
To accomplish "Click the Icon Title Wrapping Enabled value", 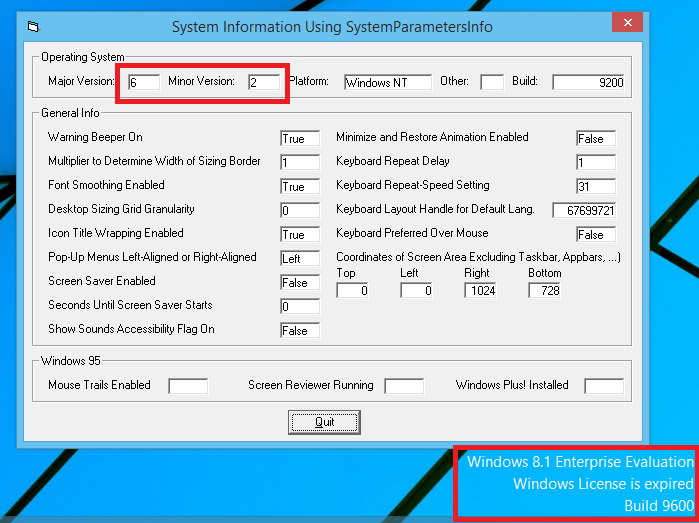I will (x=300, y=235).
